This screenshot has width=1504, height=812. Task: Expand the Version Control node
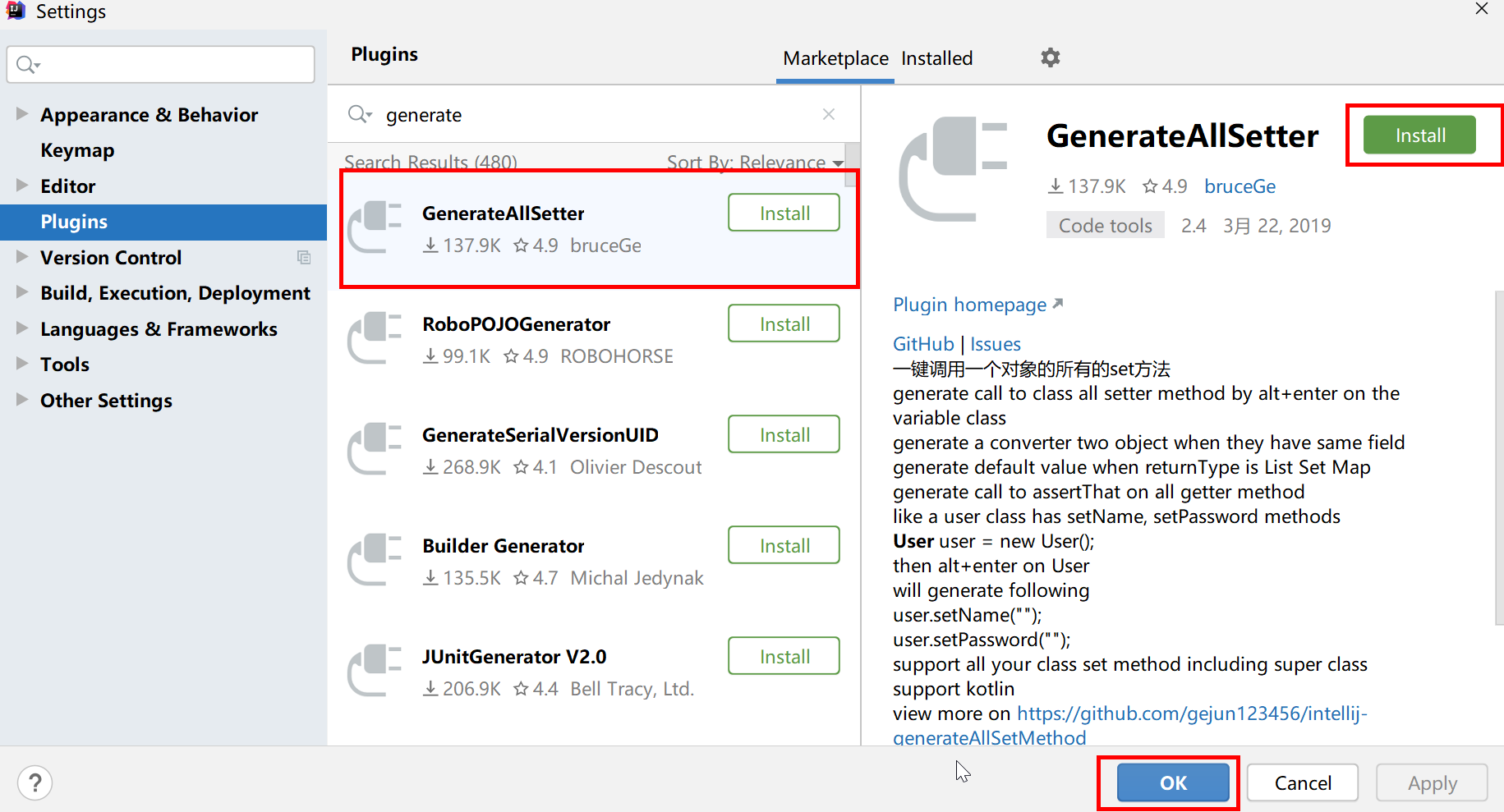(x=22, y=256)
